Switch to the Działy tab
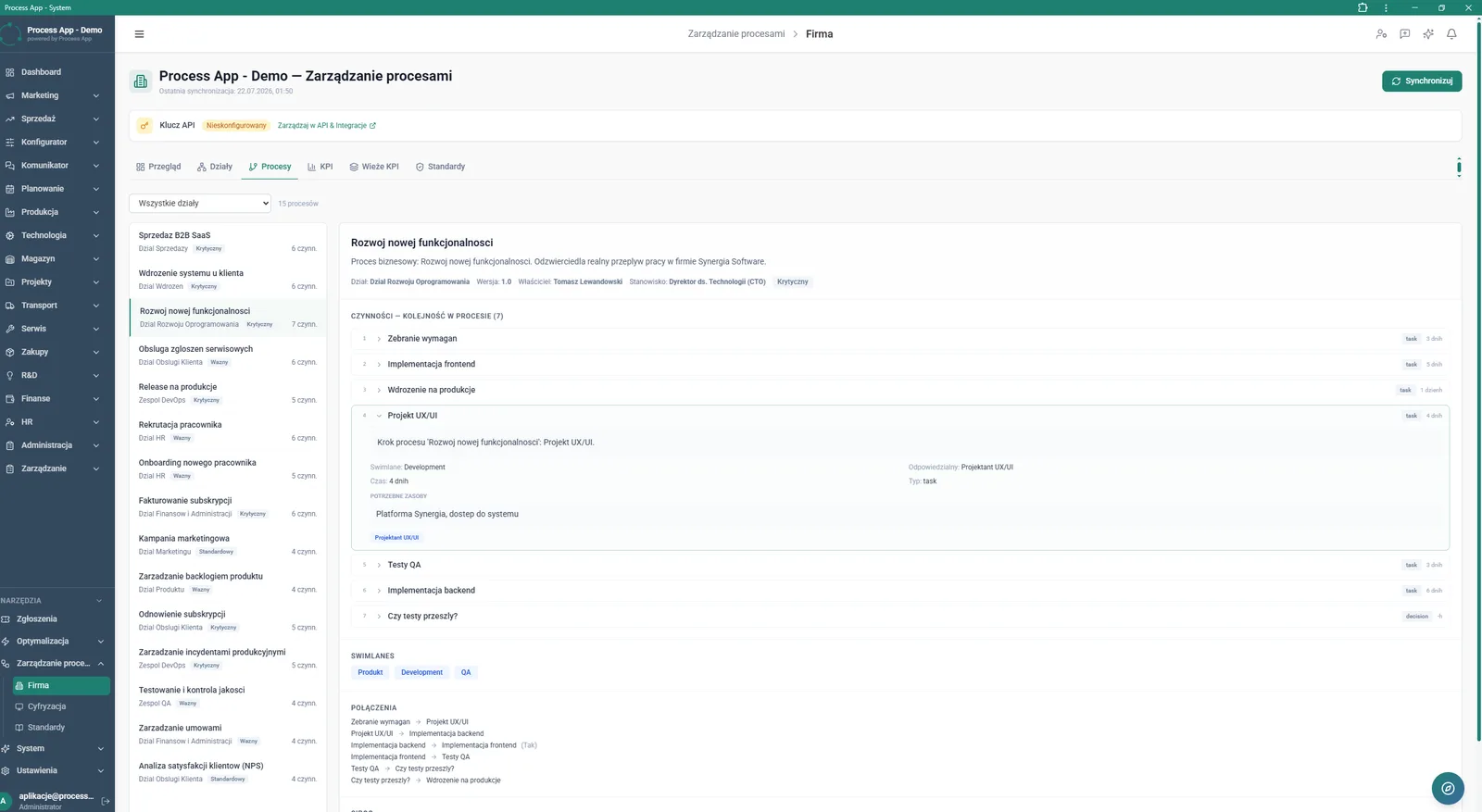This screenshot has height=812, width=1482. click(x=215, y=167)
